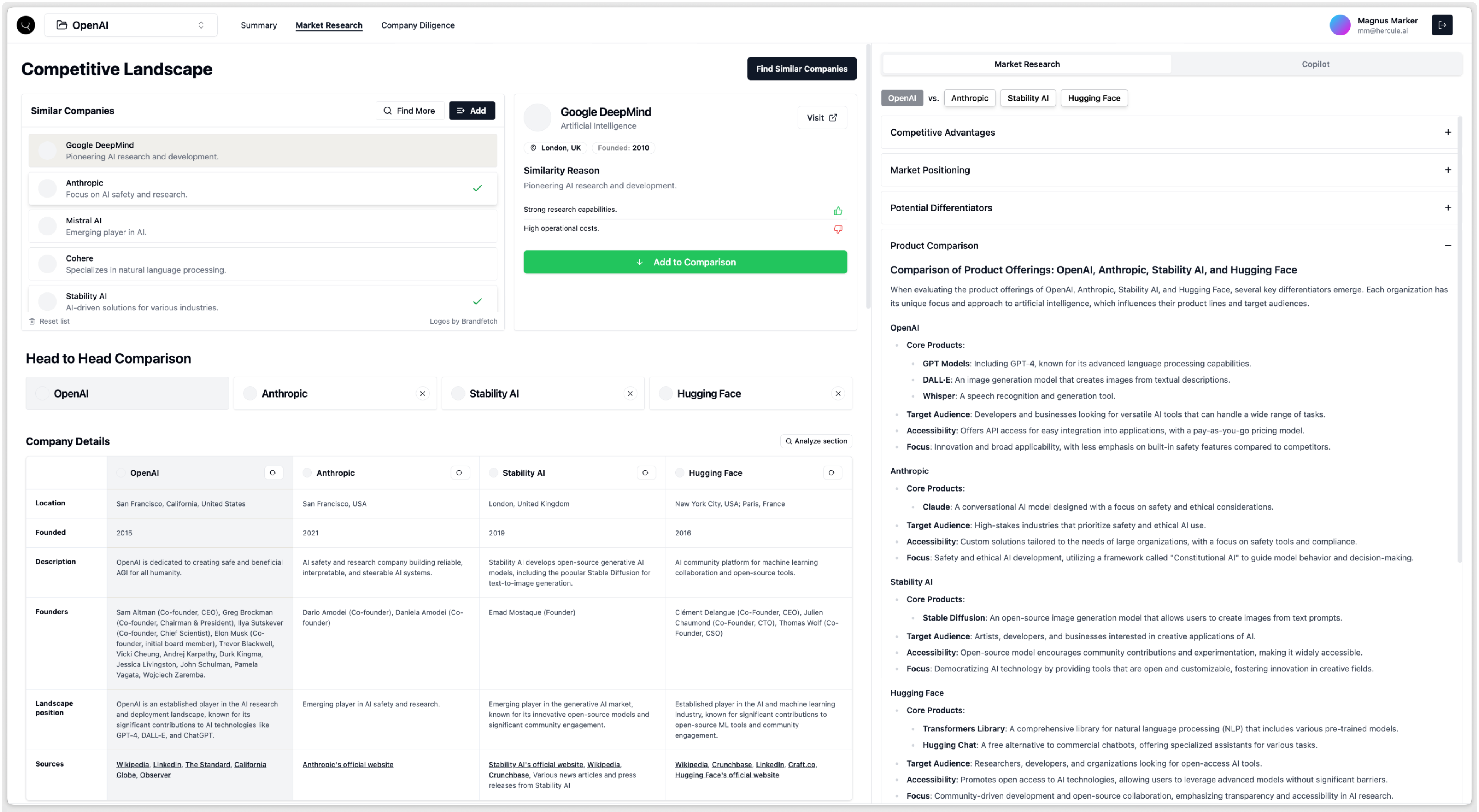Switch to the Company Diligence tab
The width and height of the screenshot is (1479, 812).
pos(417,25)
